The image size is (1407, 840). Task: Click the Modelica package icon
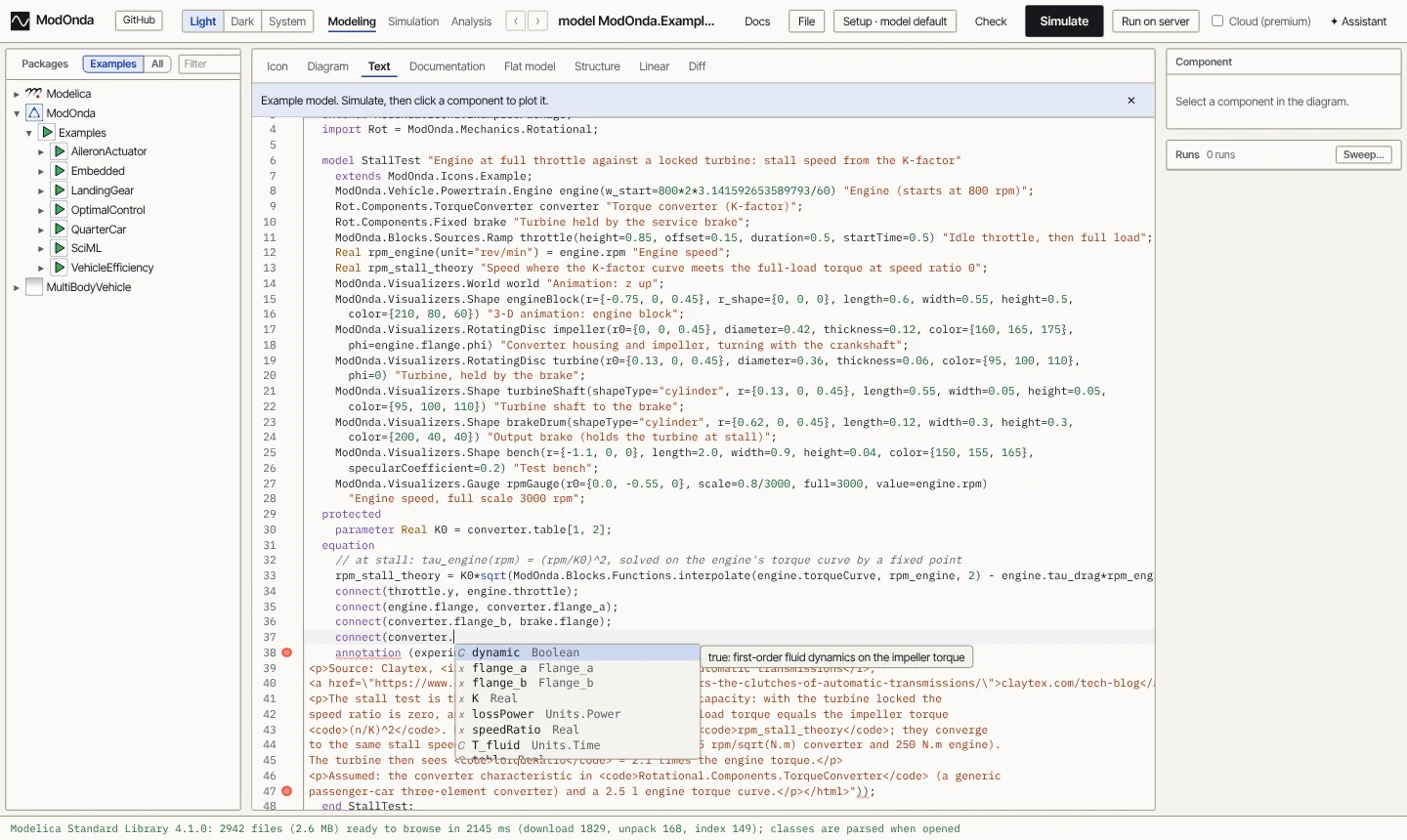tap(34, 94)
